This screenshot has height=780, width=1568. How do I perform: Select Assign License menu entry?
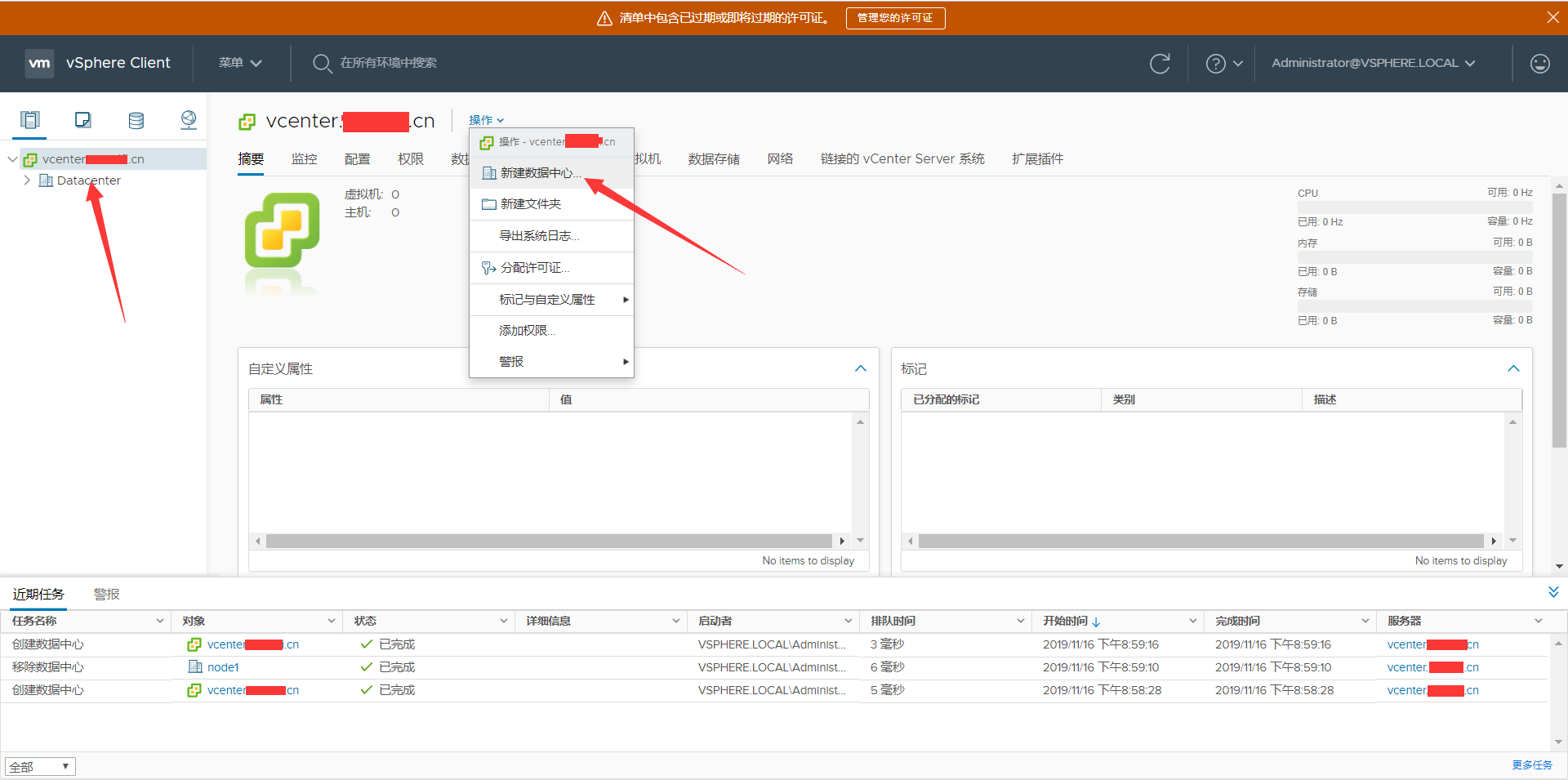[551, 268]
